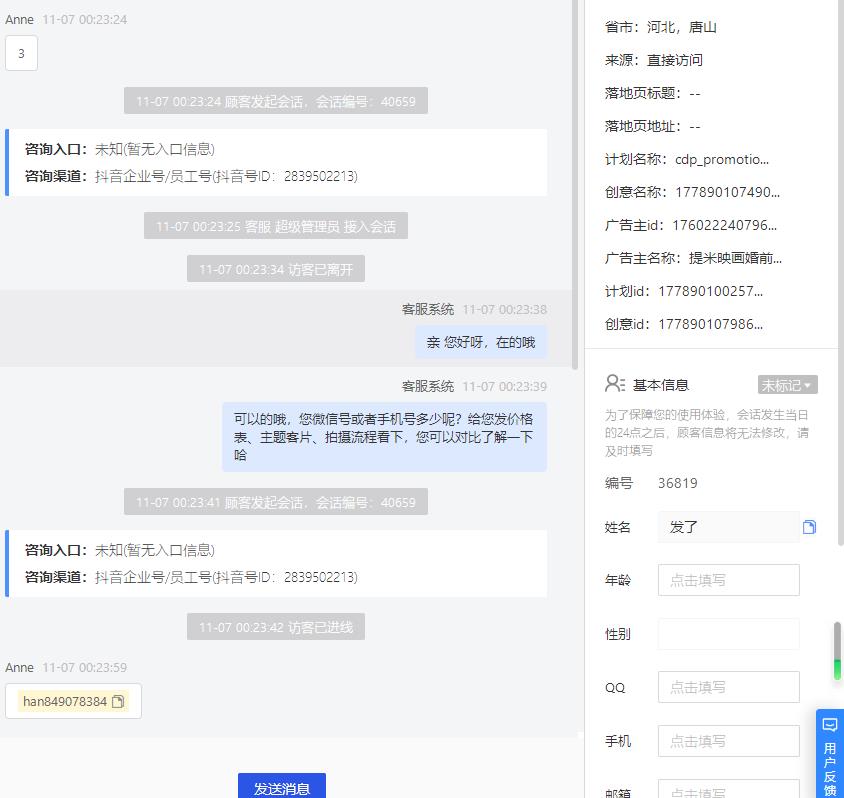Focus the QQ input field
Screen dimensions: 844x798
pos(728,687)
